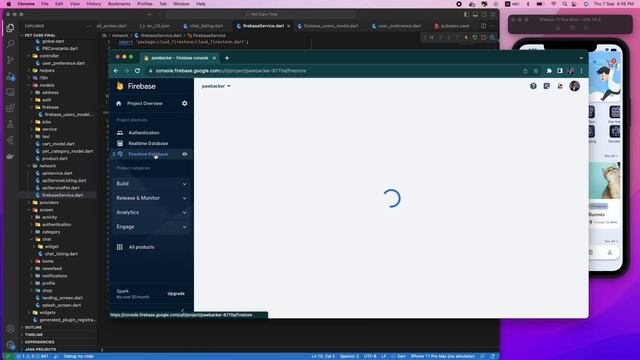Image resolution: width=640 pixels, height=360 pixels.
Task: Open the Firebase account avatar
Action: point(575,86)
